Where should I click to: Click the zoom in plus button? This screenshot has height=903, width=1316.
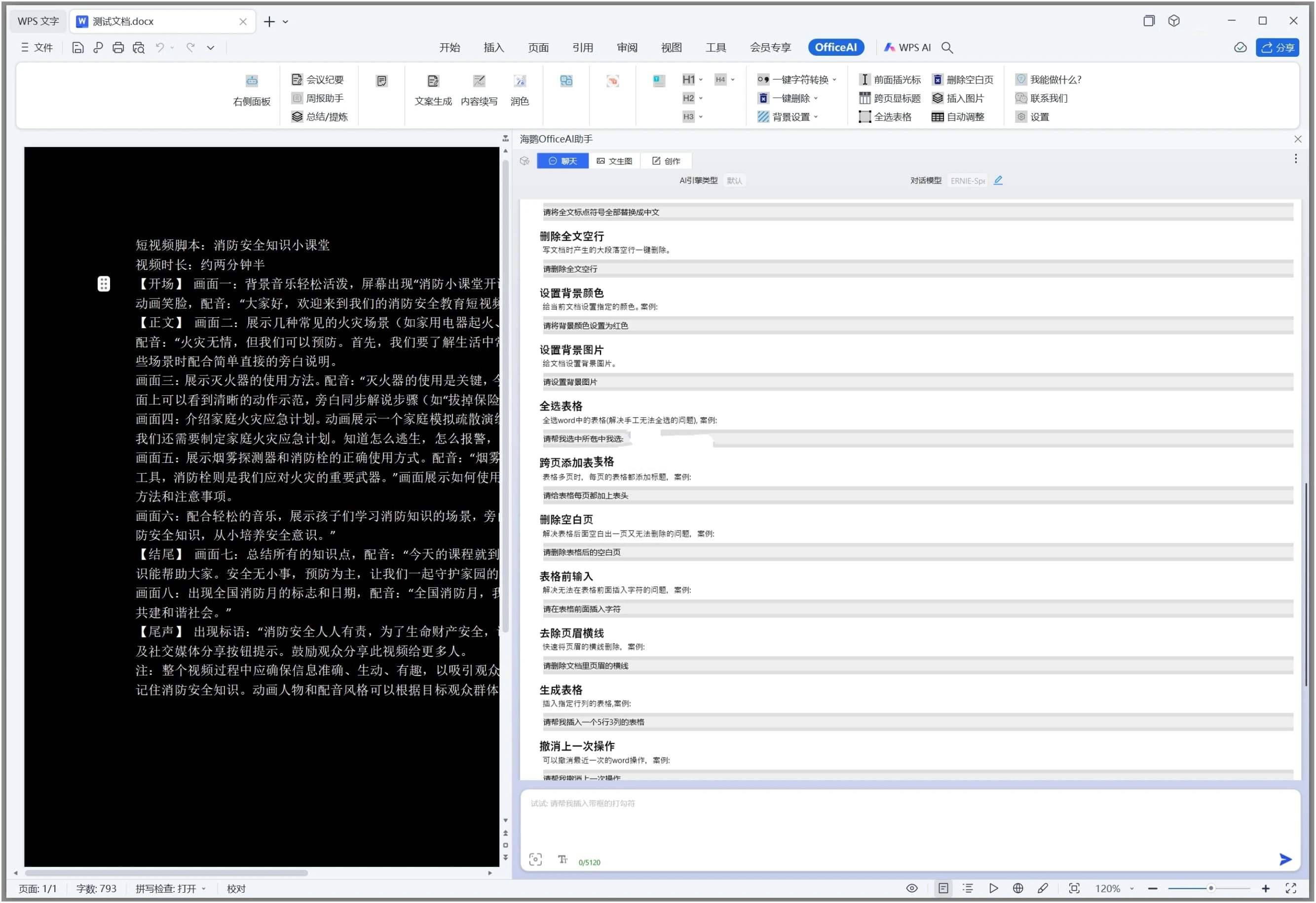[x=1265, y=888]
